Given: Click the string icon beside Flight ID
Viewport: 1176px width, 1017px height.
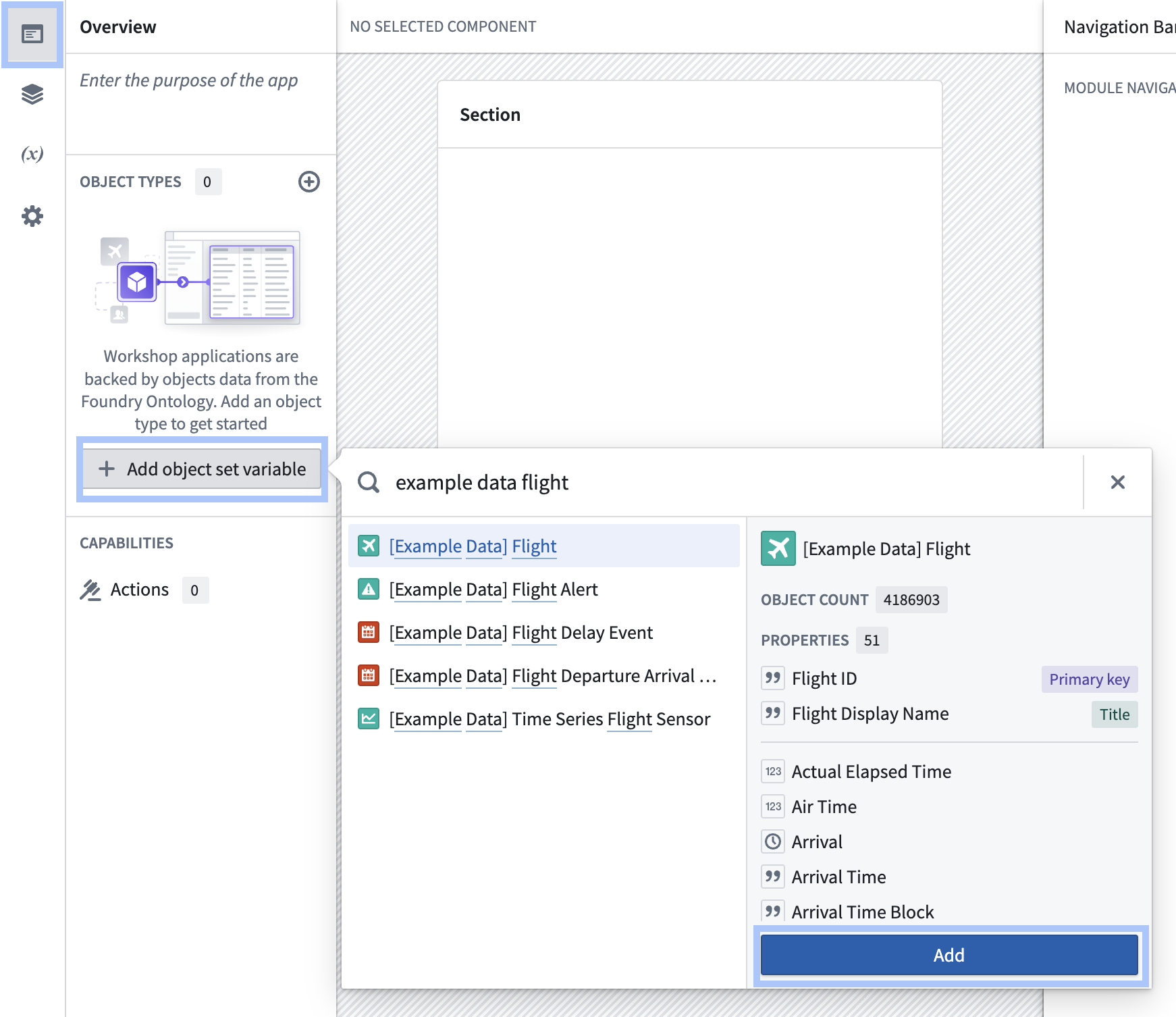Looking at the screenshot, I should [773, 679].
